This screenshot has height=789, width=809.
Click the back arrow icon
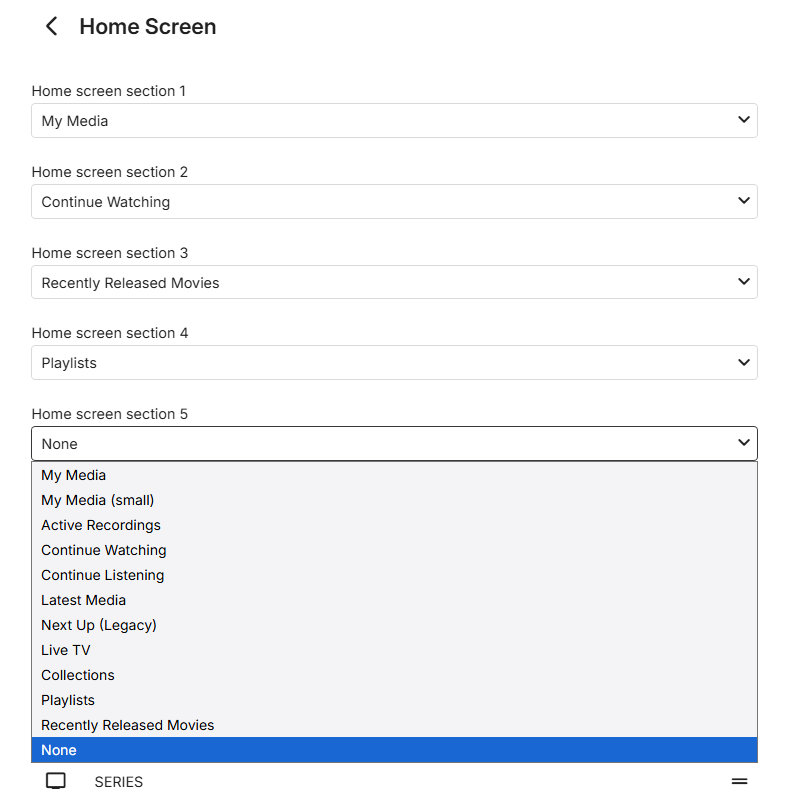tap(52, 27)
